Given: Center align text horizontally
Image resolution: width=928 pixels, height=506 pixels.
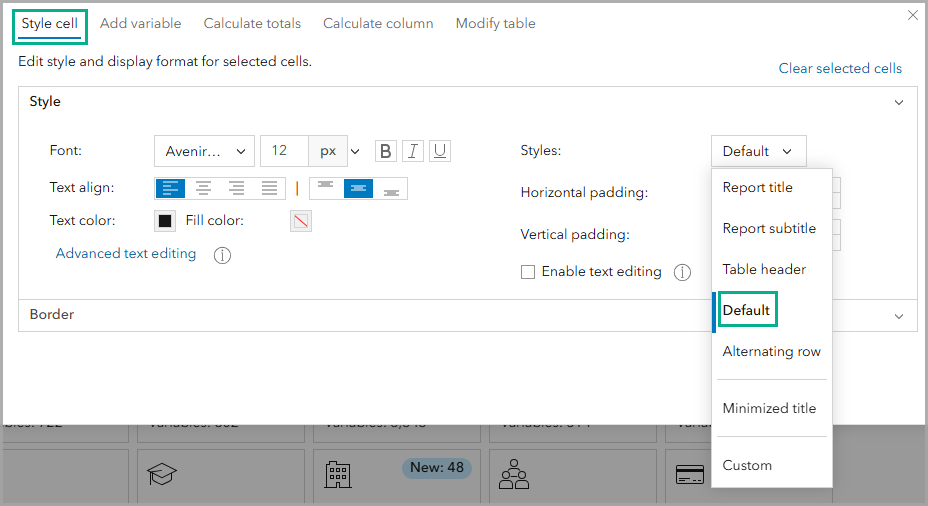Looking at the screenshot, I should pos(203,189).
